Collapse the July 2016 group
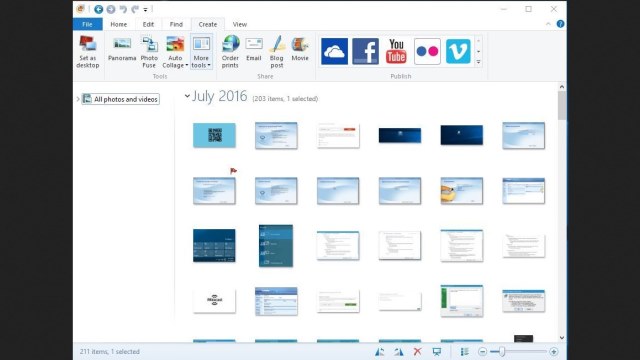This screenshot has height=360, width=640. [187, 96]
